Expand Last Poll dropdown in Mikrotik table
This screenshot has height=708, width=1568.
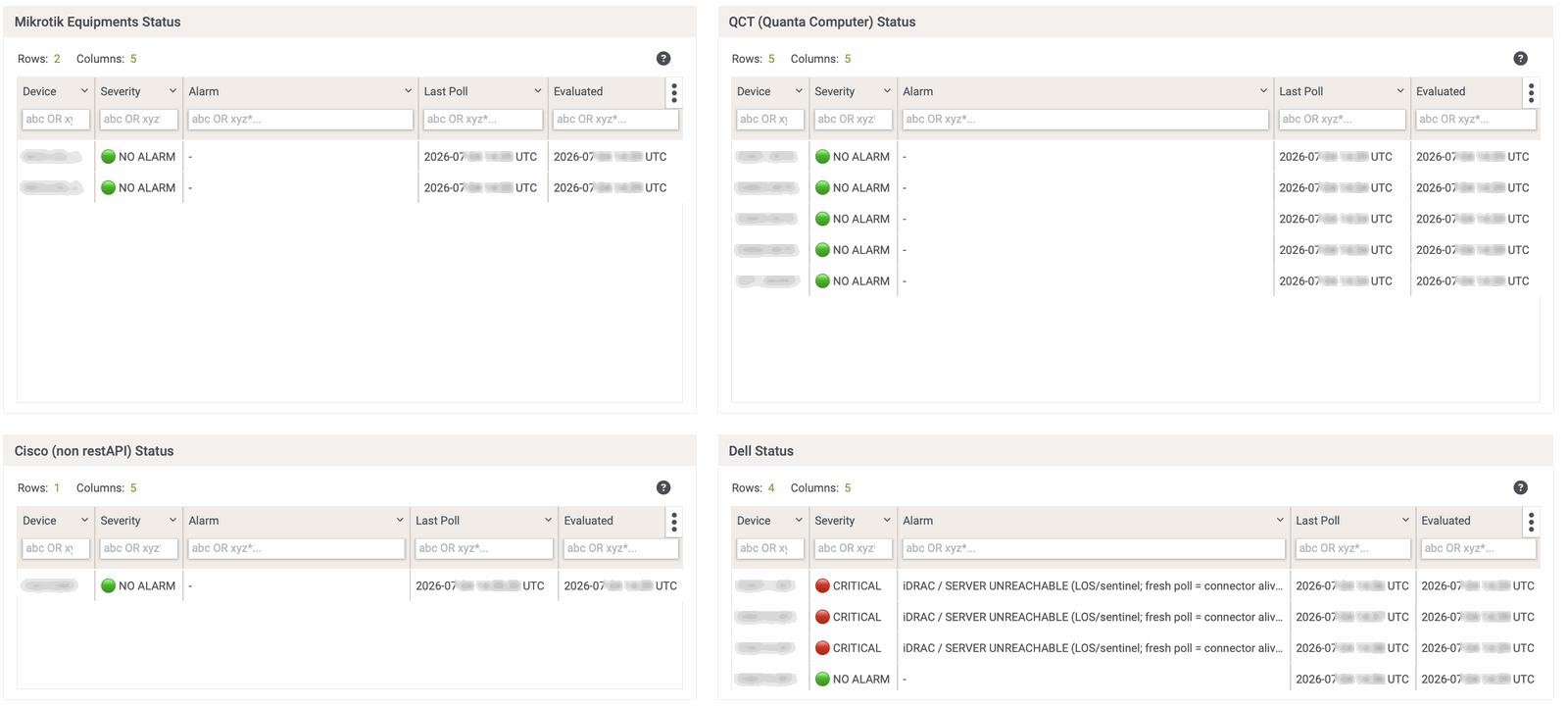(537, 91)
